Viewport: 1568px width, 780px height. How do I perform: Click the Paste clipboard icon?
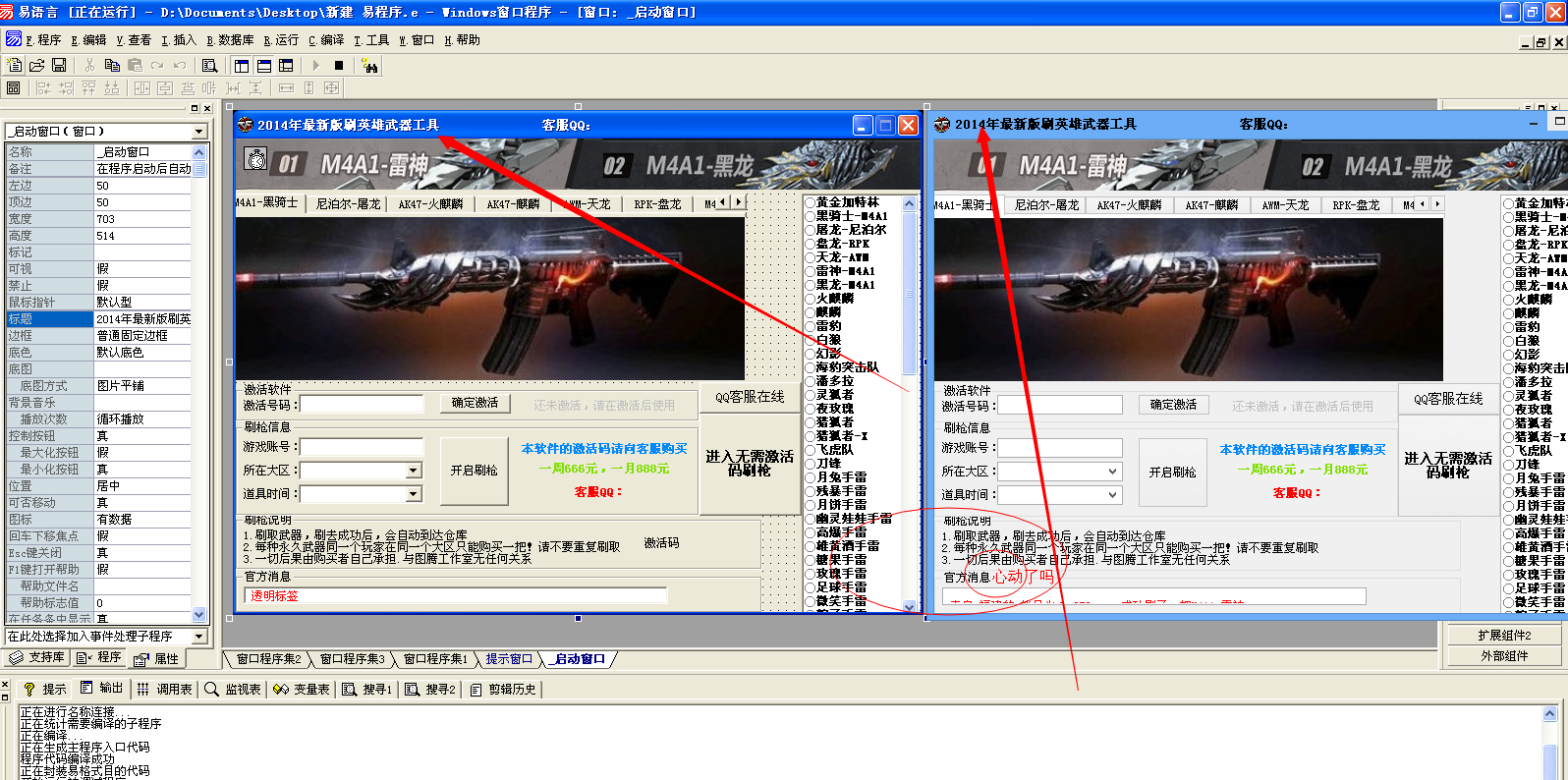pos(135,65)
